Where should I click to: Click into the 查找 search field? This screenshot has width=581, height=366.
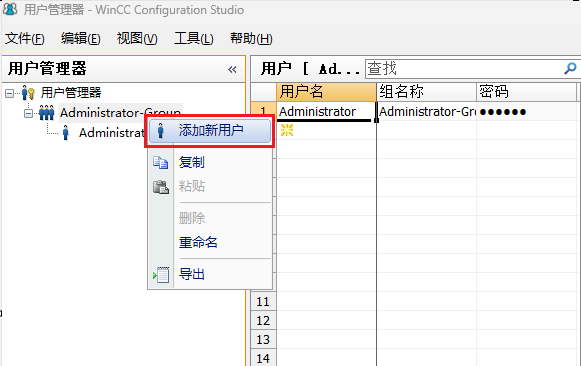(464, 69)
